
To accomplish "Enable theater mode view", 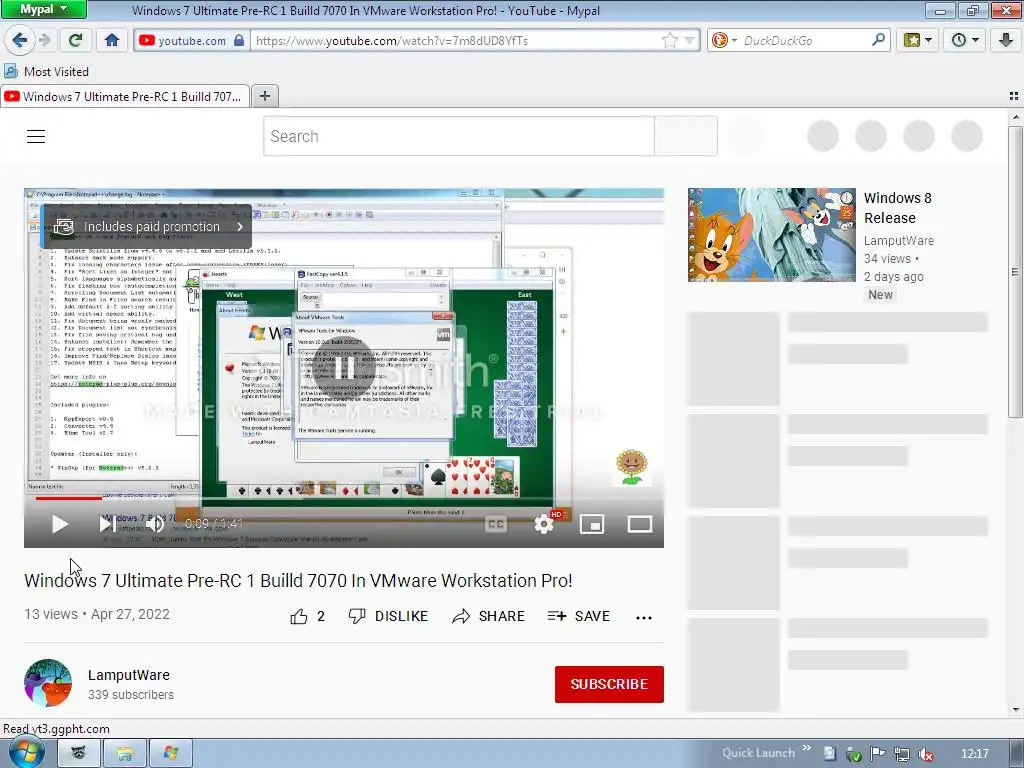I will [x=639, y=524].
